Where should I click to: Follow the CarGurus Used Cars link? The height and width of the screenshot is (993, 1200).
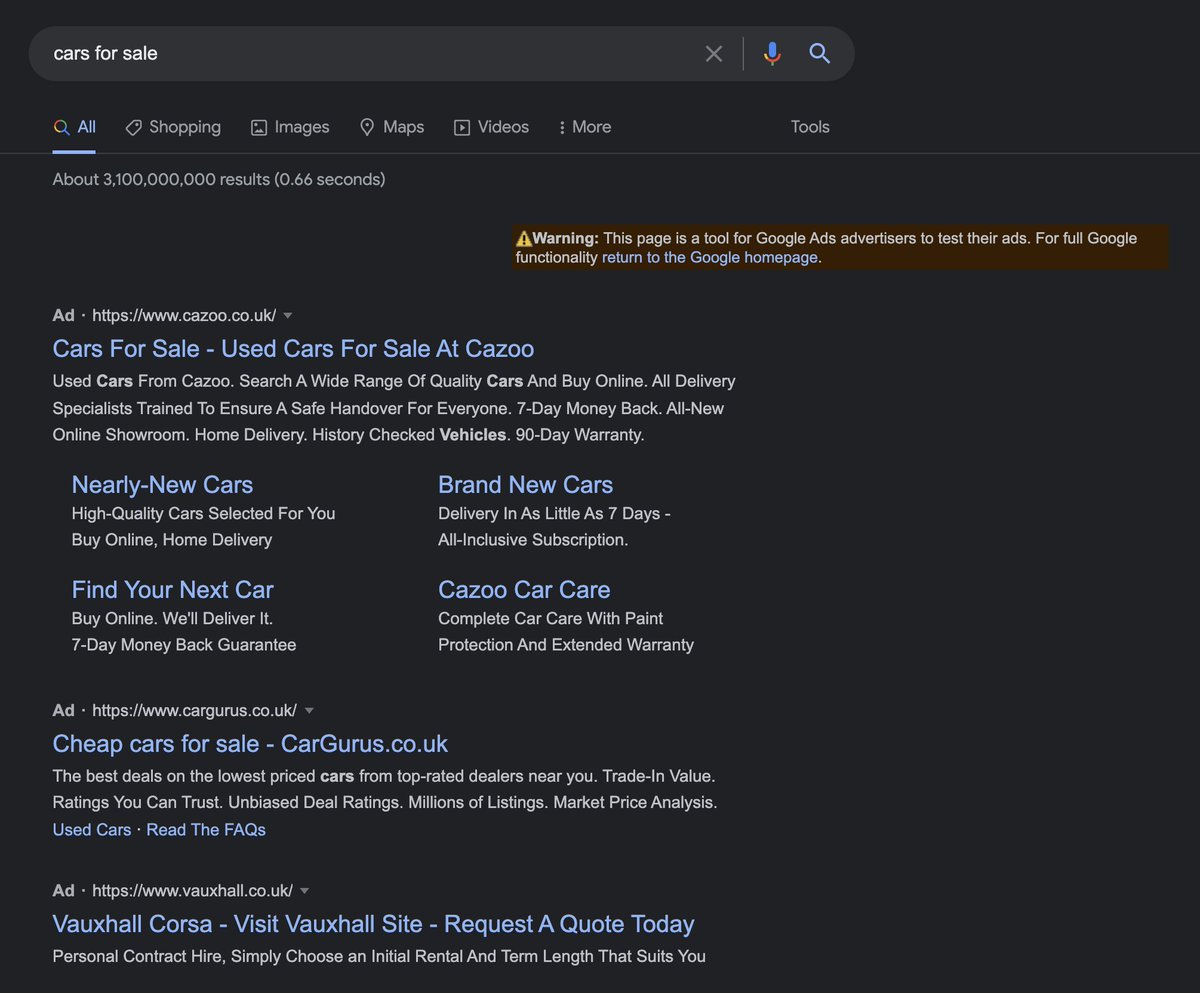[x=92, y=830]
